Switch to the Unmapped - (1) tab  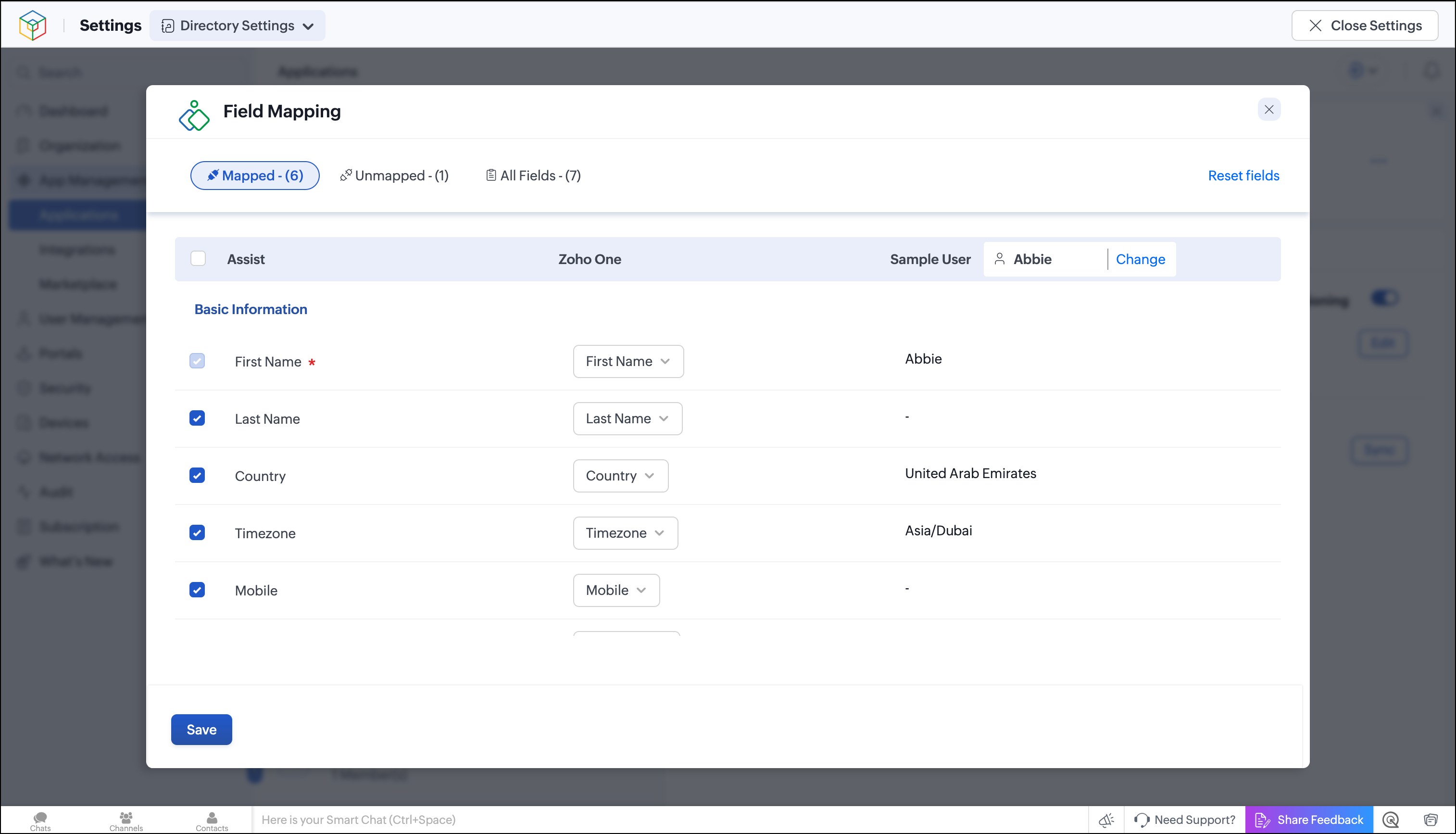pos(394,175)
